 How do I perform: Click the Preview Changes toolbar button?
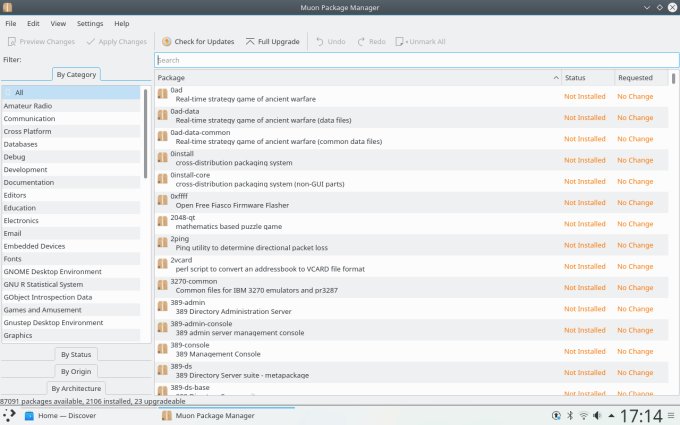coord(42,42)
